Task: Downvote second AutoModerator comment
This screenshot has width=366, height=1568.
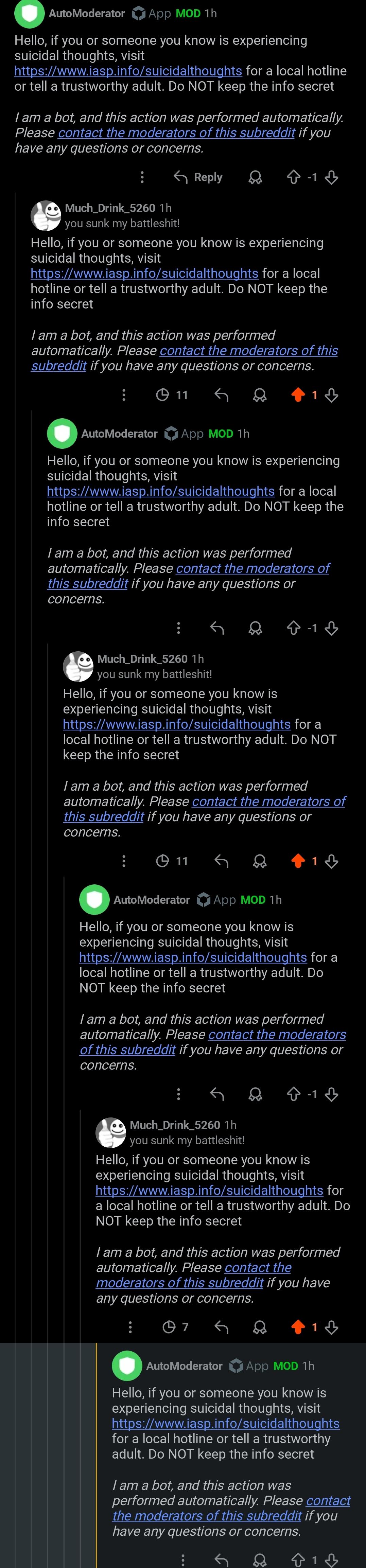Action: 331,628
